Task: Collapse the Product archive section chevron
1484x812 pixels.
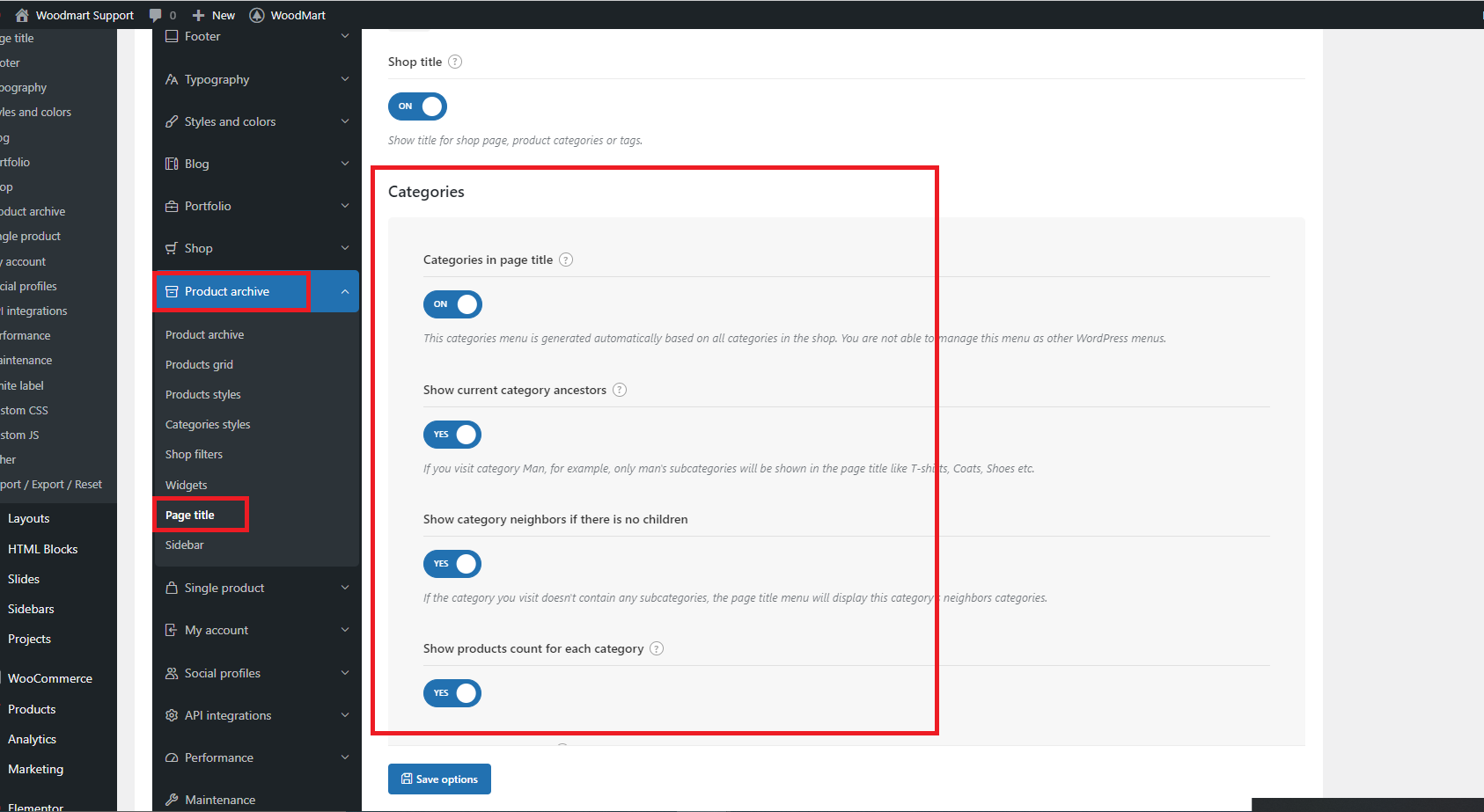Action: coord(345,291)
